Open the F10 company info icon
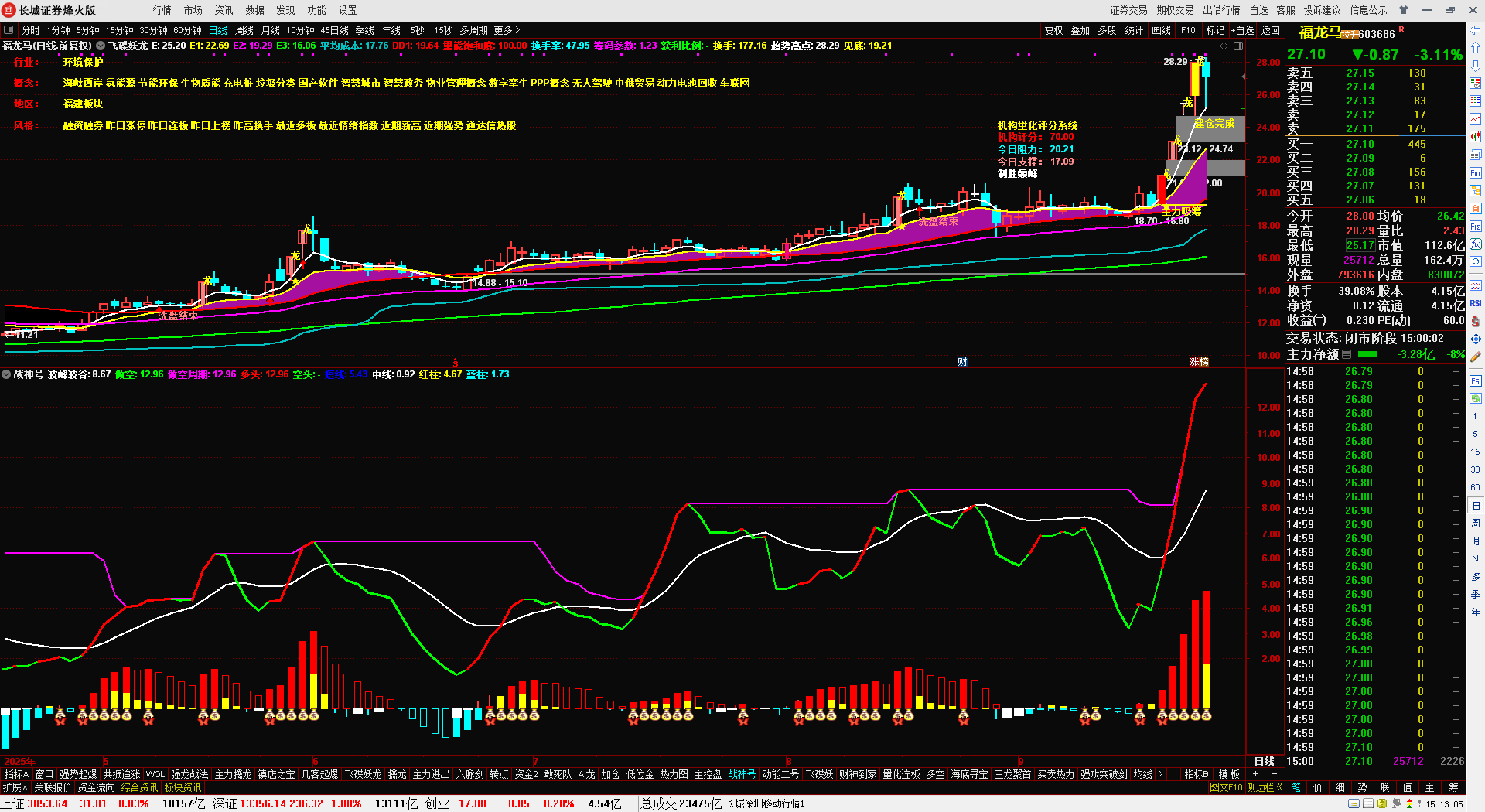1485x812 pixels. pos(1476,173)
